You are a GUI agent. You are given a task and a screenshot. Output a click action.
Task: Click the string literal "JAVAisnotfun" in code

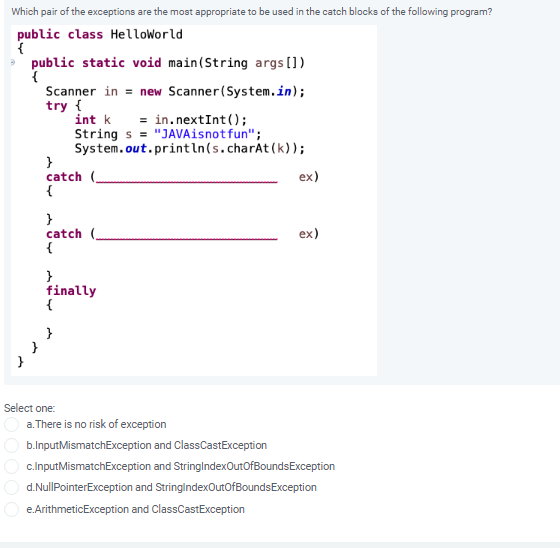[204, 134]
